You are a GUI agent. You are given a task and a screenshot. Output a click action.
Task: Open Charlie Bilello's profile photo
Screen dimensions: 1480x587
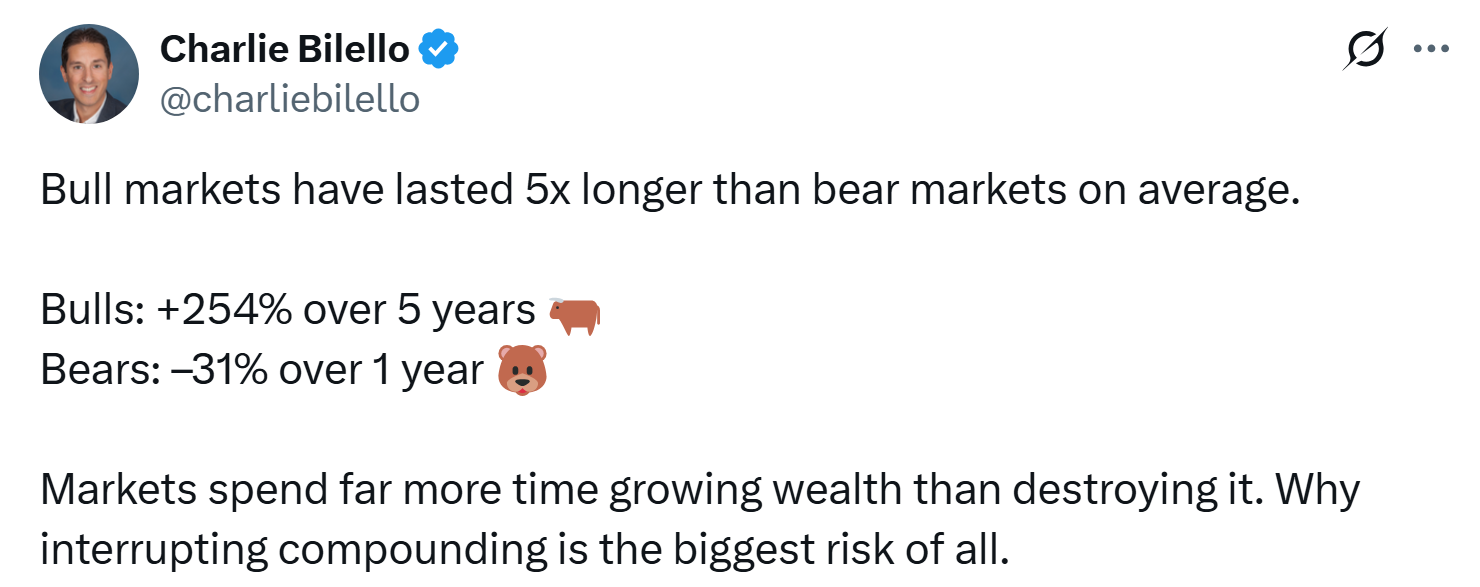click(x=88, y=74)
